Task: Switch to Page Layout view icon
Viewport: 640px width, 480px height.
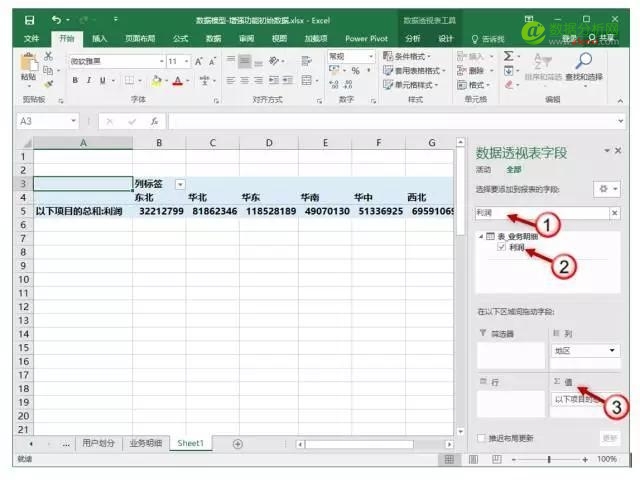Action: pos(473,460)
